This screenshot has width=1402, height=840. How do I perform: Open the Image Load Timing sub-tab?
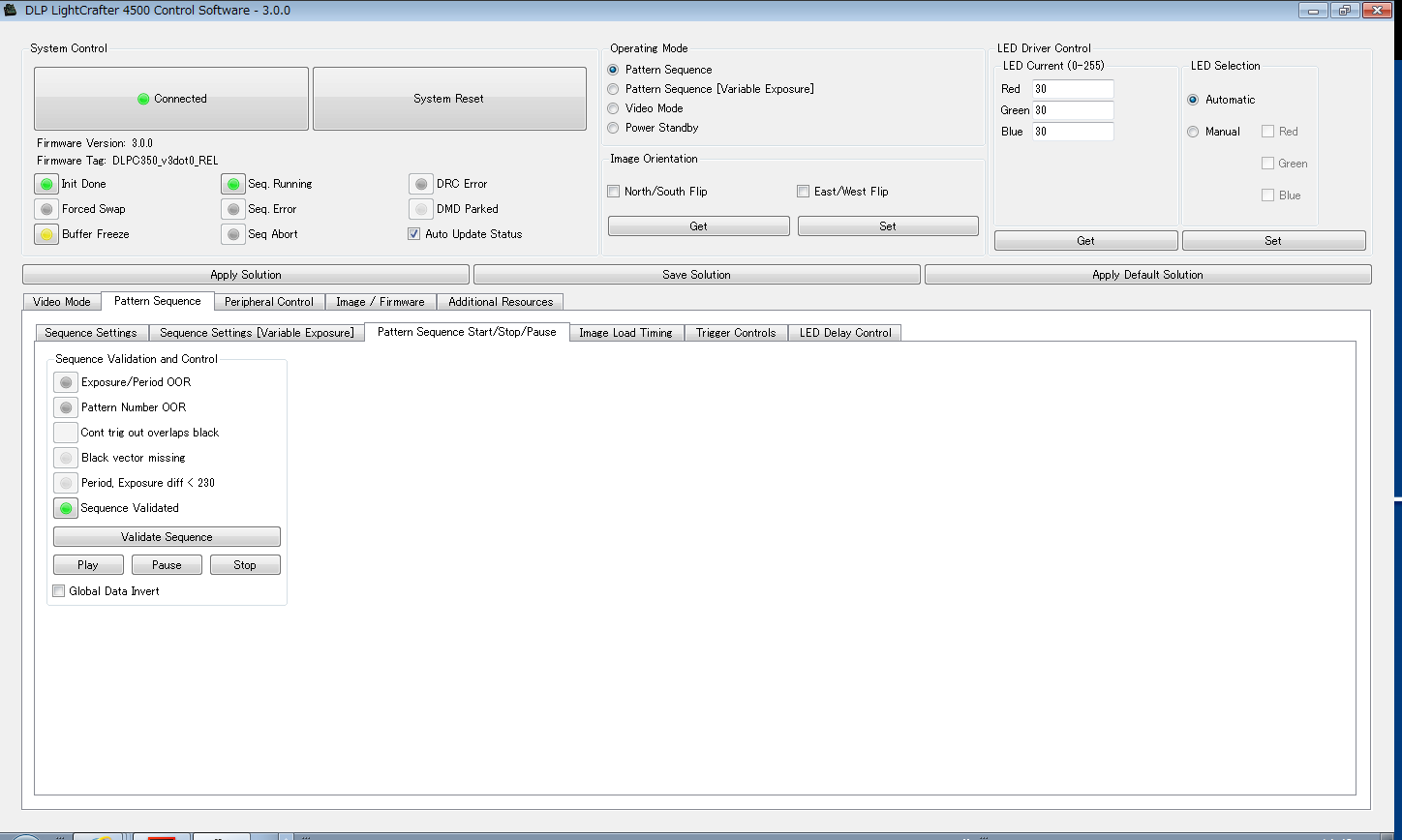tap(625, 333)
